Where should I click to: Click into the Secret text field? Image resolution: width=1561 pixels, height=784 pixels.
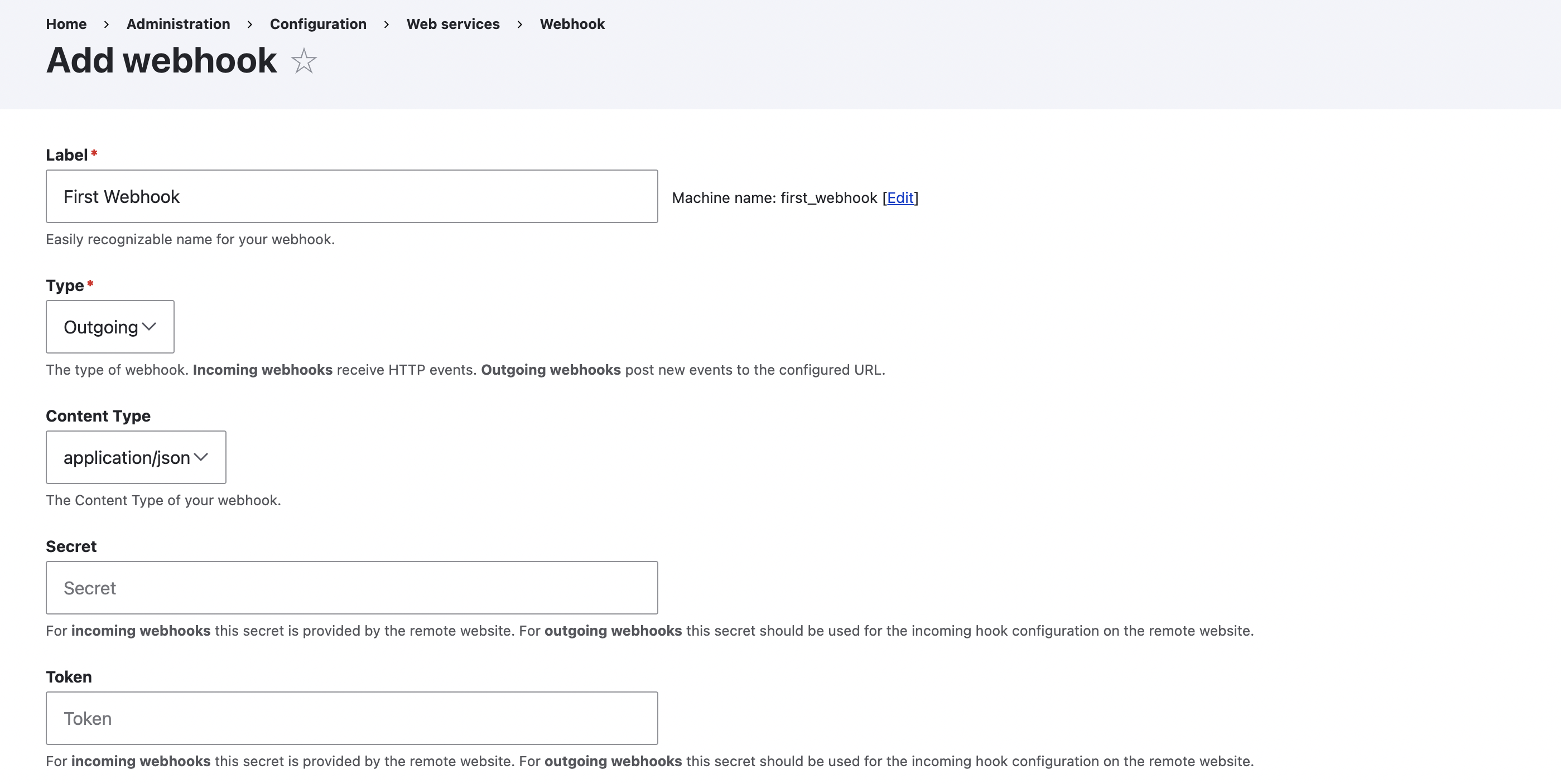[351, 588]
